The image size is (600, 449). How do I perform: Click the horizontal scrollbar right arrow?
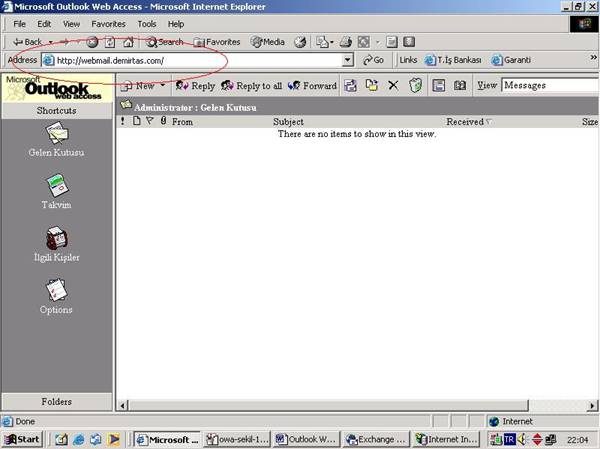(x=592, y=405)
